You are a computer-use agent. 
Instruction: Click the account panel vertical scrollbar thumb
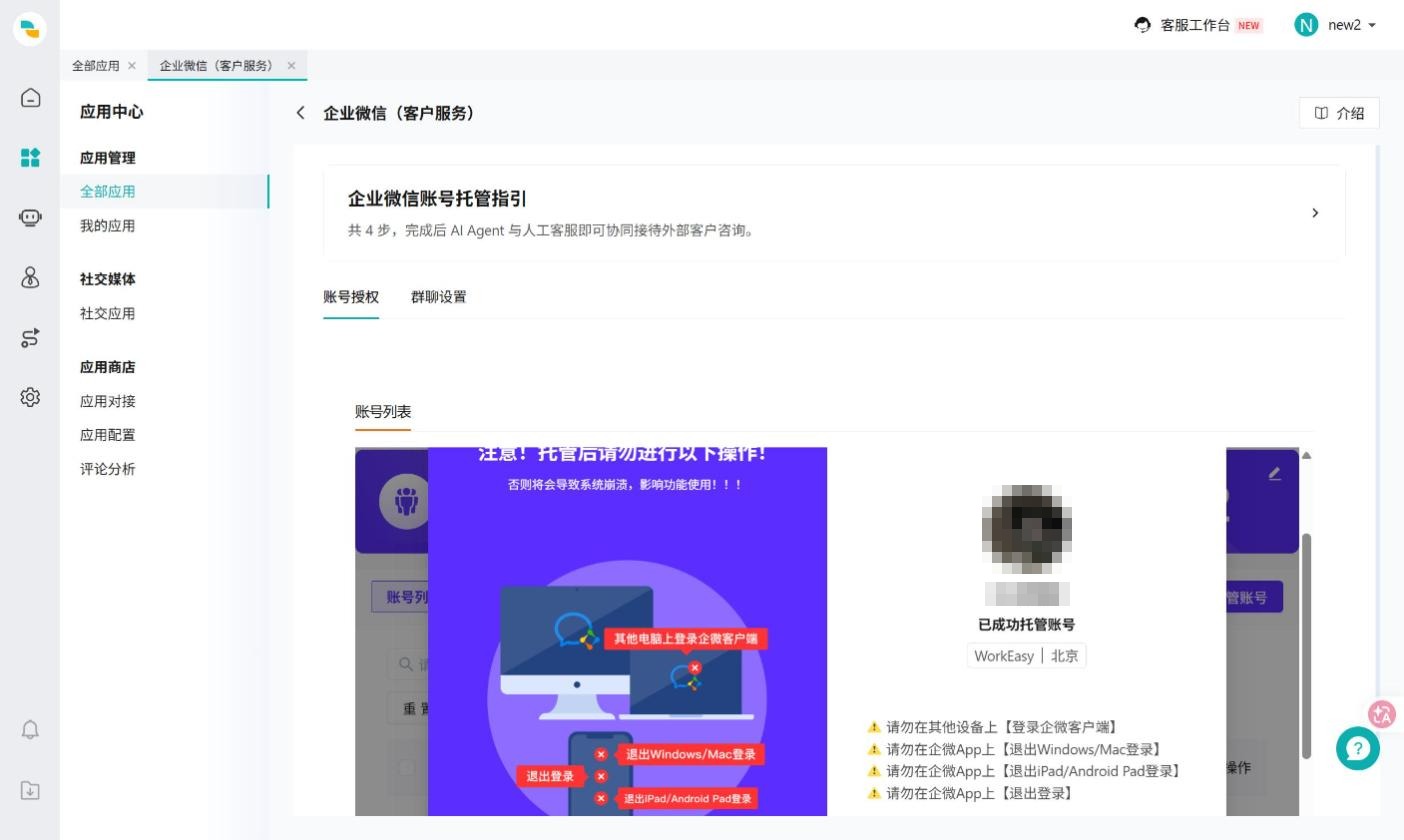(x=1306, y=645)
